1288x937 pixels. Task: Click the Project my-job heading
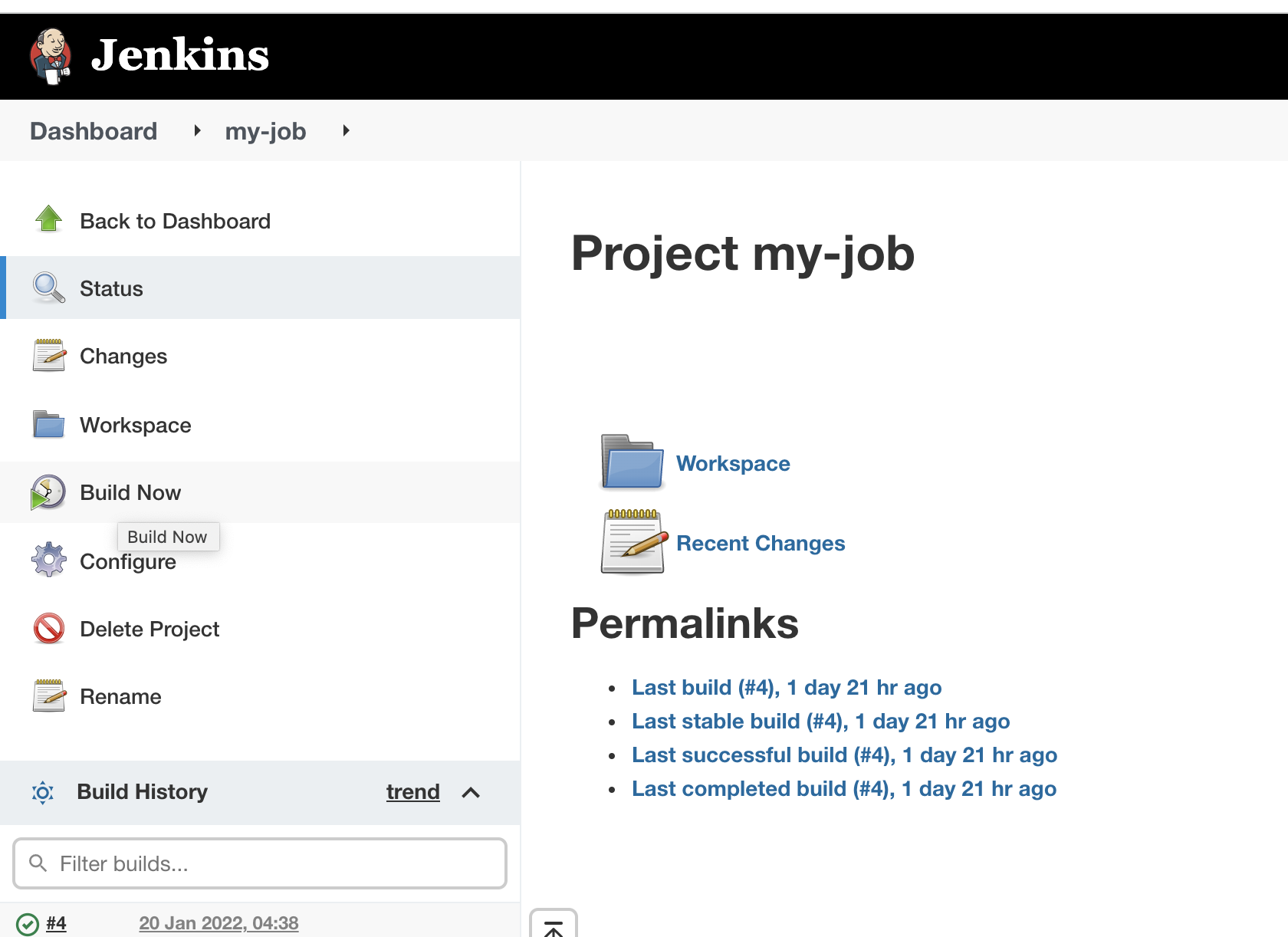click(x=743, y=254)
